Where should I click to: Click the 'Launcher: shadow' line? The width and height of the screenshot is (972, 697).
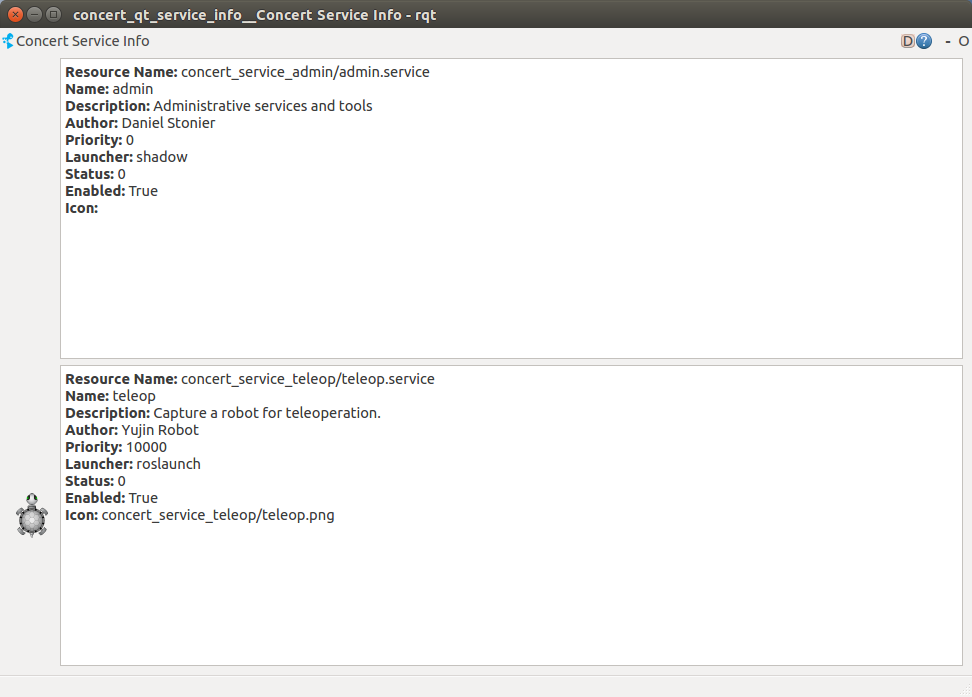point(126,157)
